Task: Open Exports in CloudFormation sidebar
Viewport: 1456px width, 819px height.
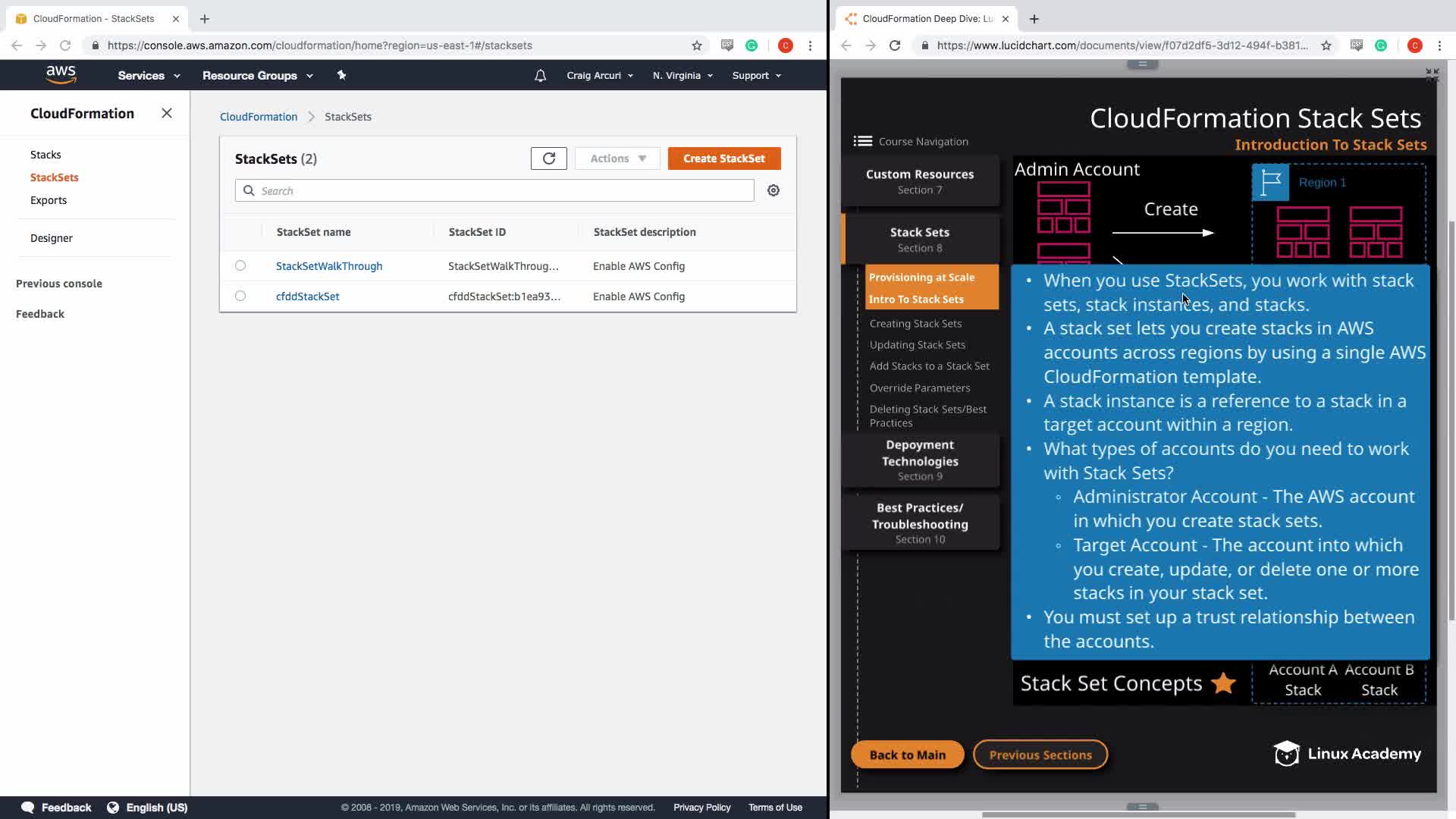Action: (49, 200)
